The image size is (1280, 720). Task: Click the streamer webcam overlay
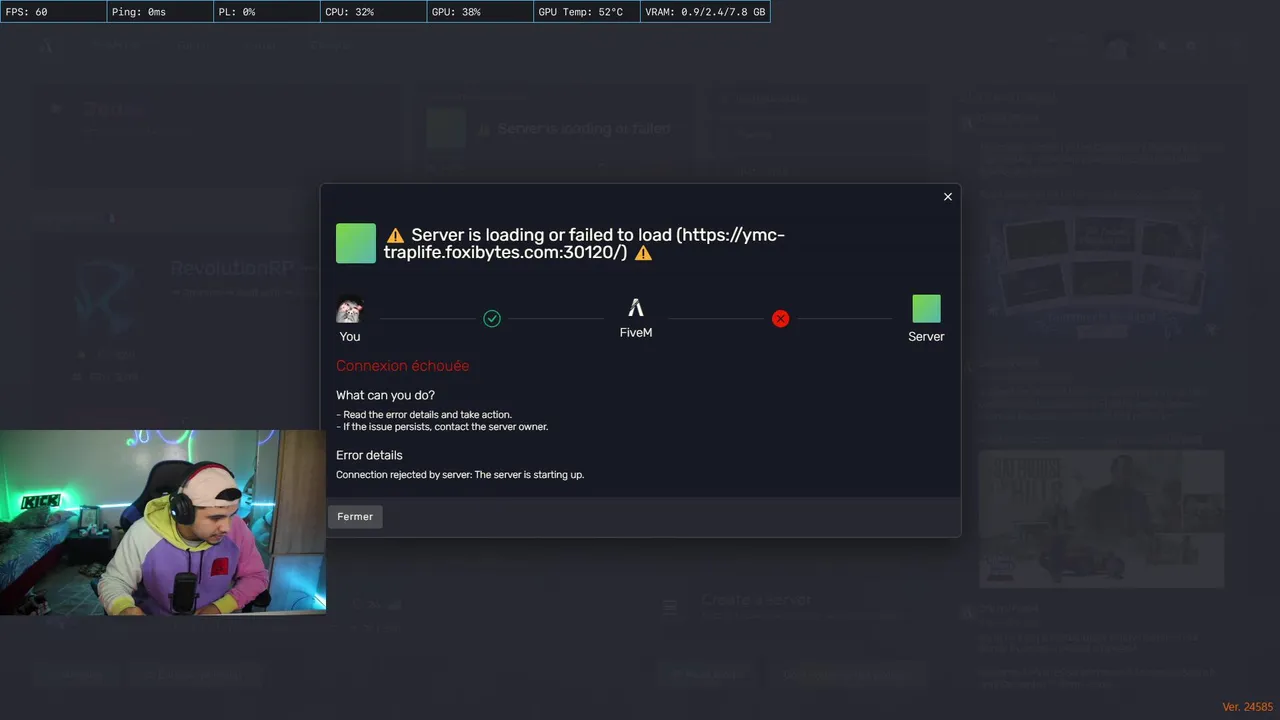(163, 522)
